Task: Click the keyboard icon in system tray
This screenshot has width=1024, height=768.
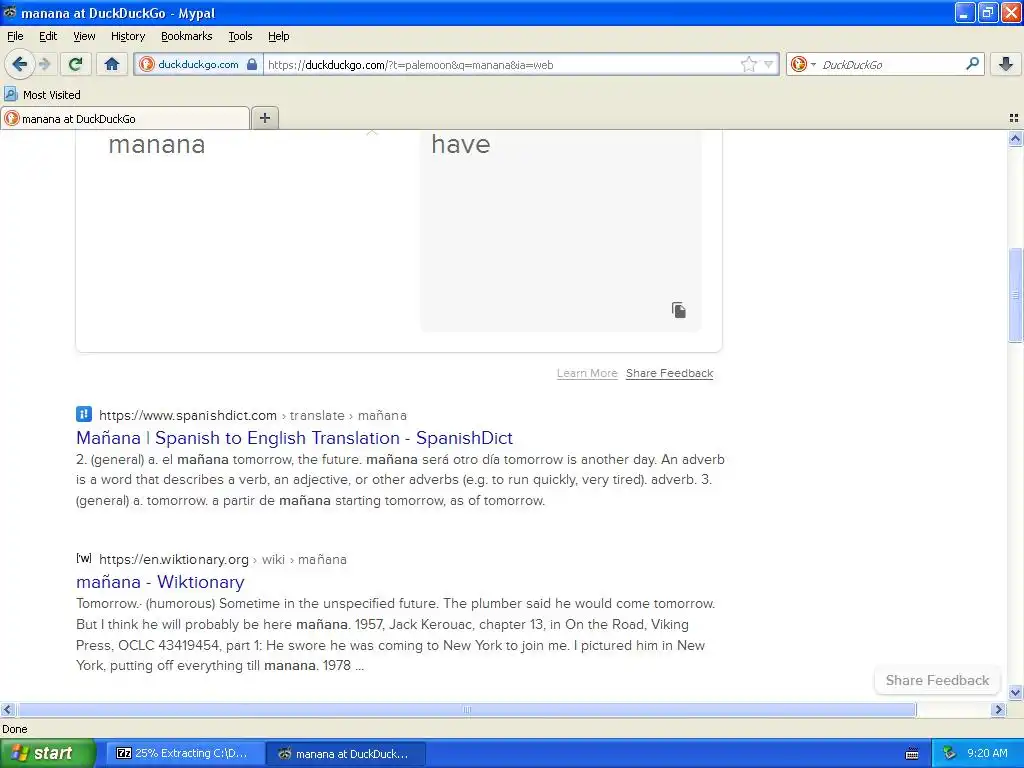Action: tap(912, 754)
